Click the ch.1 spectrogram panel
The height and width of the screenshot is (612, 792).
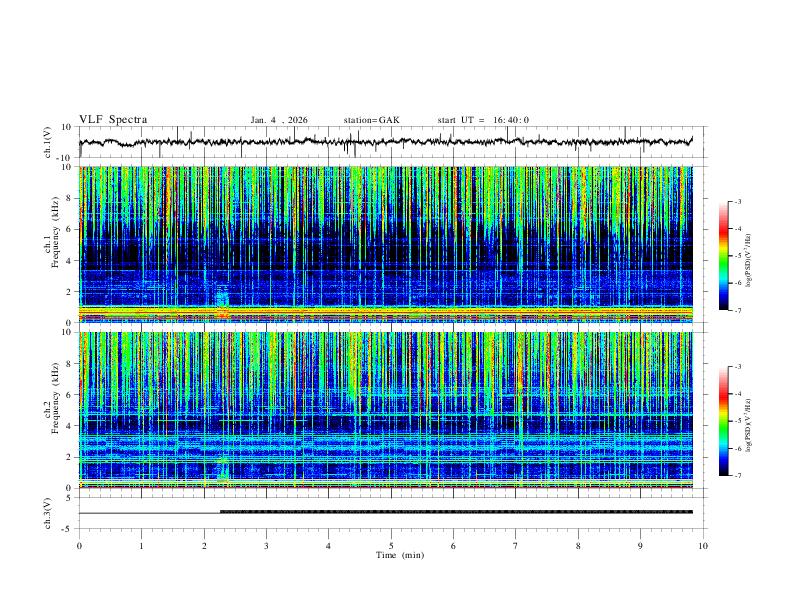click(386, 244)
